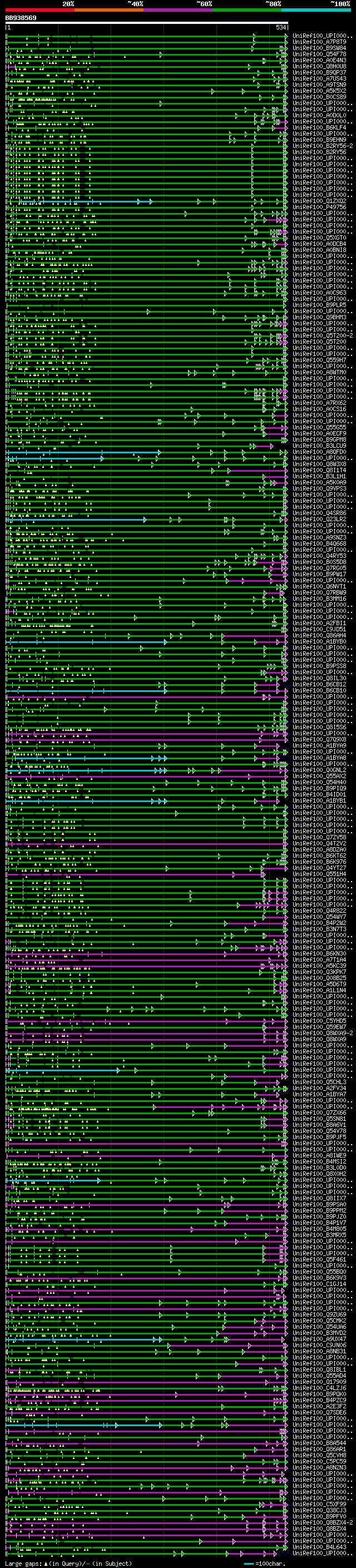The image size is (356, 1568).
Task: Select label UniRef100_Q4RY53
Action: (319, 556)
